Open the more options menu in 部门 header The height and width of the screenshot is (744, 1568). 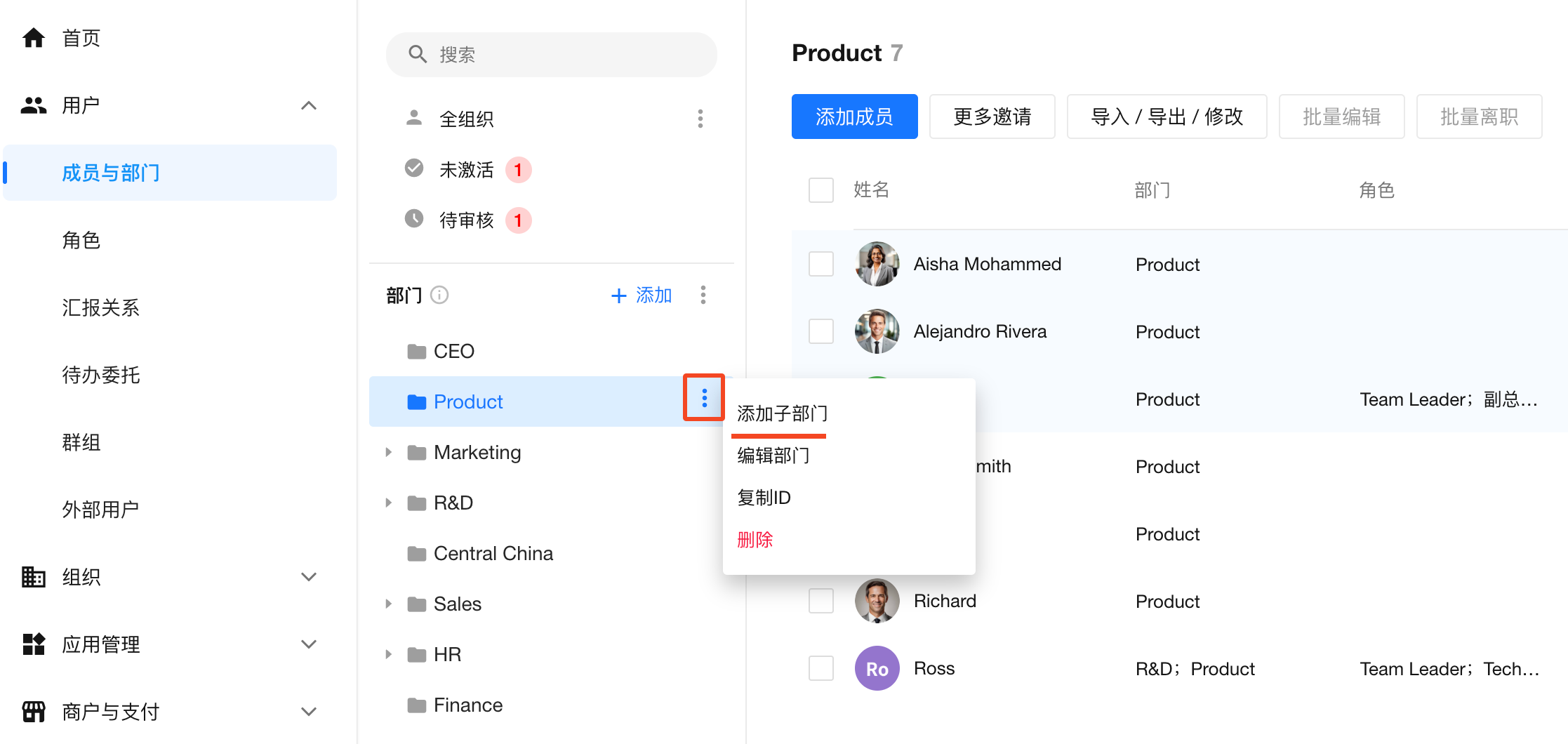pyautogui.click(x=703, y=295)
